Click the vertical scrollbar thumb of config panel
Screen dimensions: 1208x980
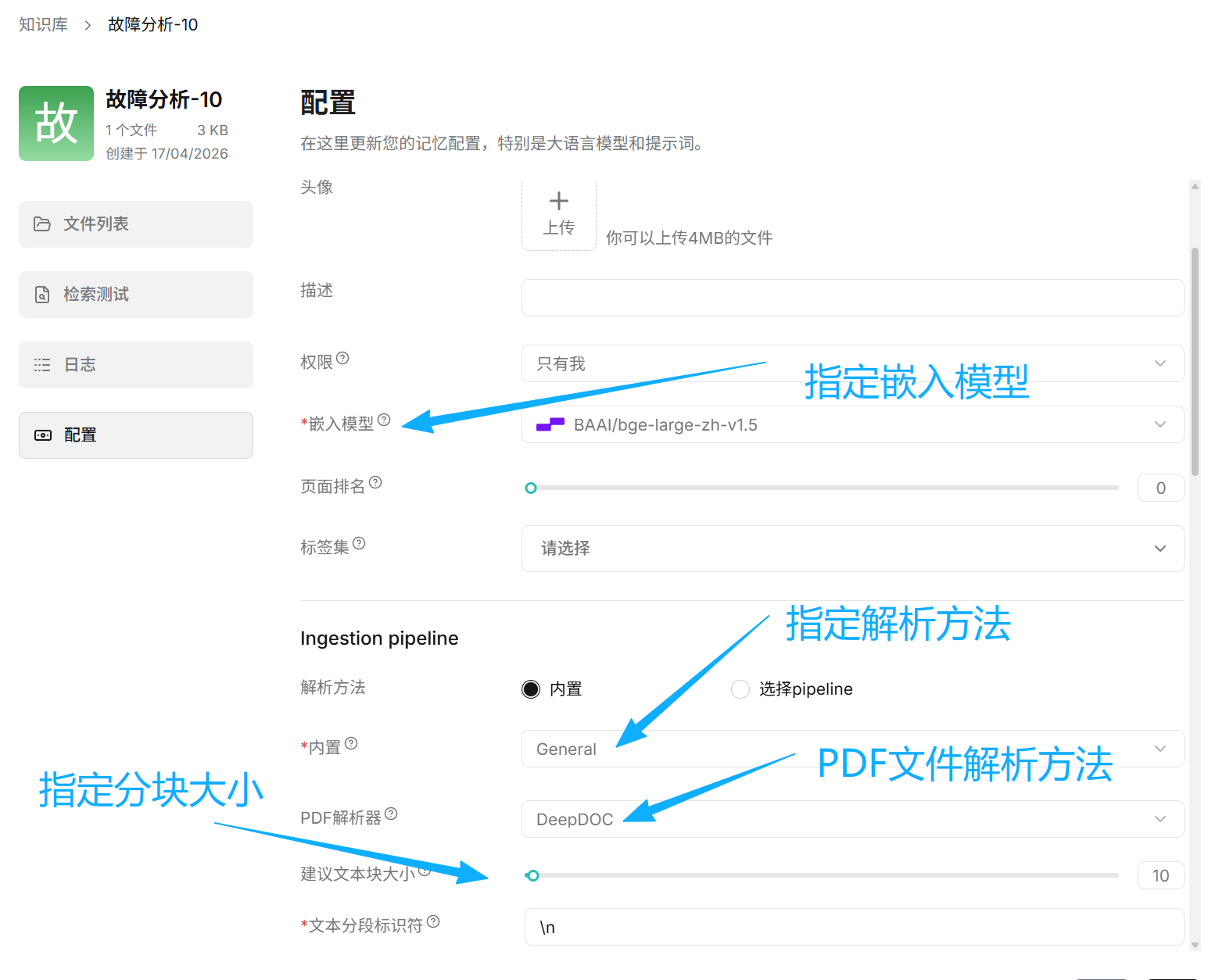tap(1195, 362)
